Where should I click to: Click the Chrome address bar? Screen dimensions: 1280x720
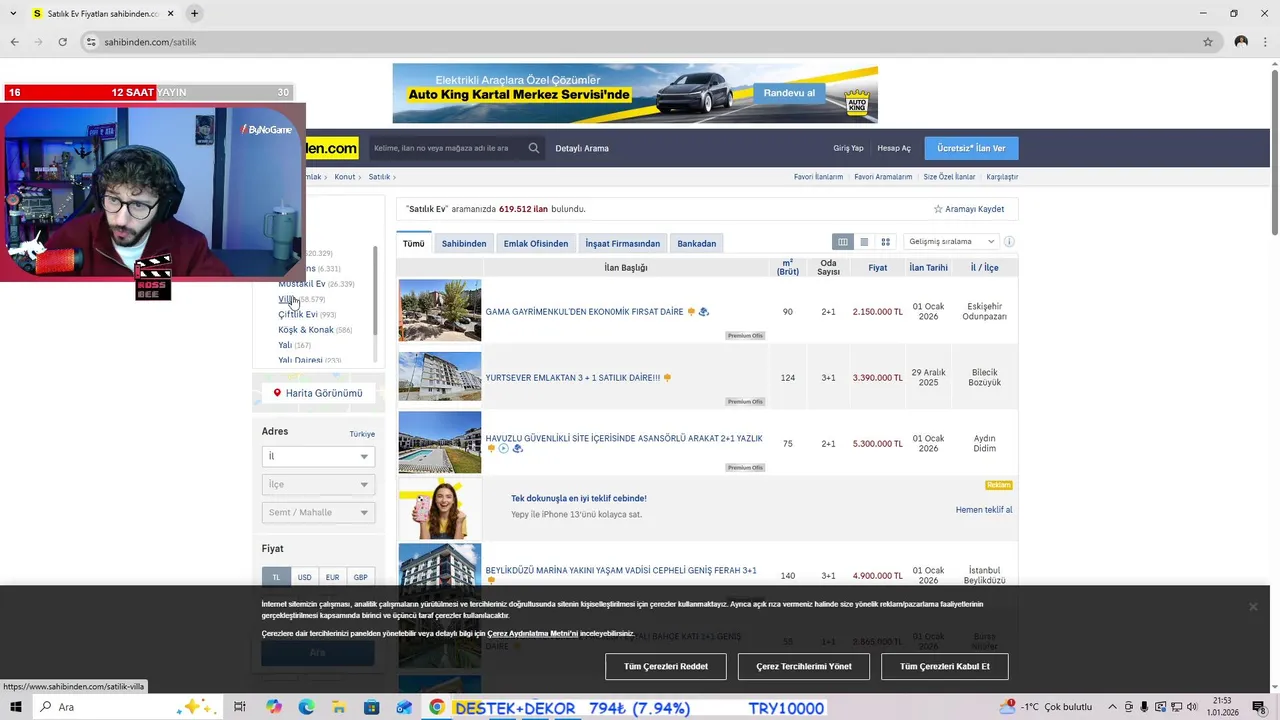tap(640, 42)
